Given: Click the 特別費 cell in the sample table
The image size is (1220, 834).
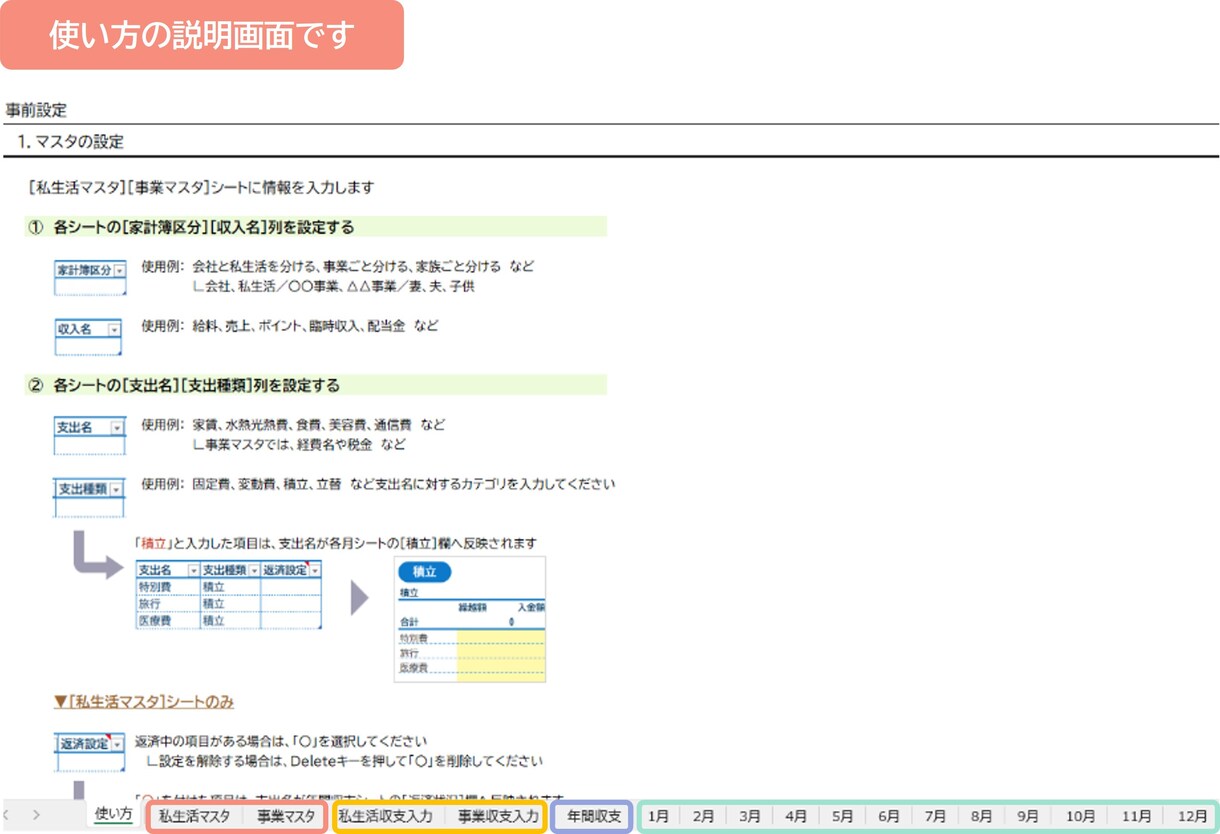Looking at the screenshot, I should pyautogui.click(x=166, y=587).
